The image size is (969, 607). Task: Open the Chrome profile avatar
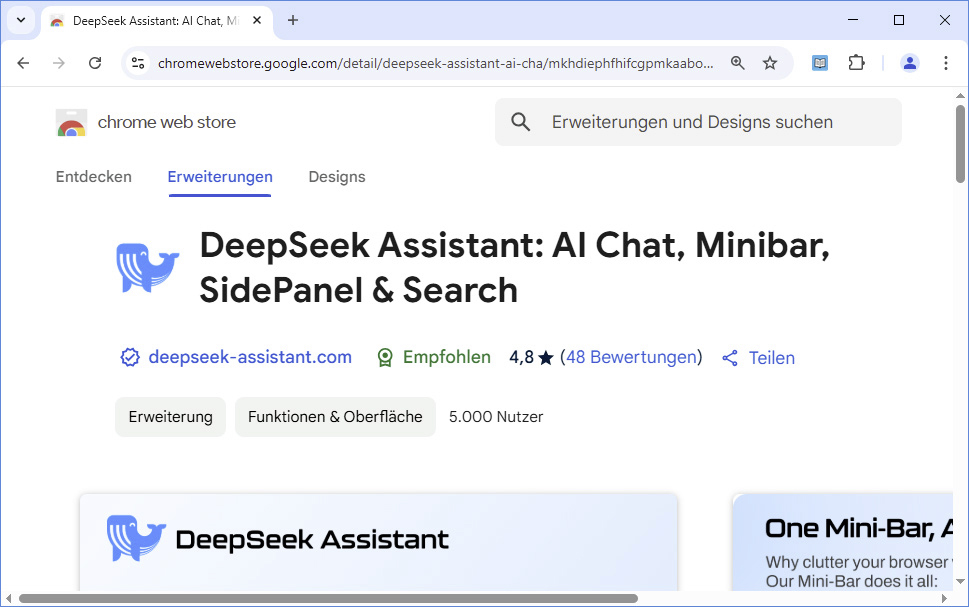[x=910, y=63]
